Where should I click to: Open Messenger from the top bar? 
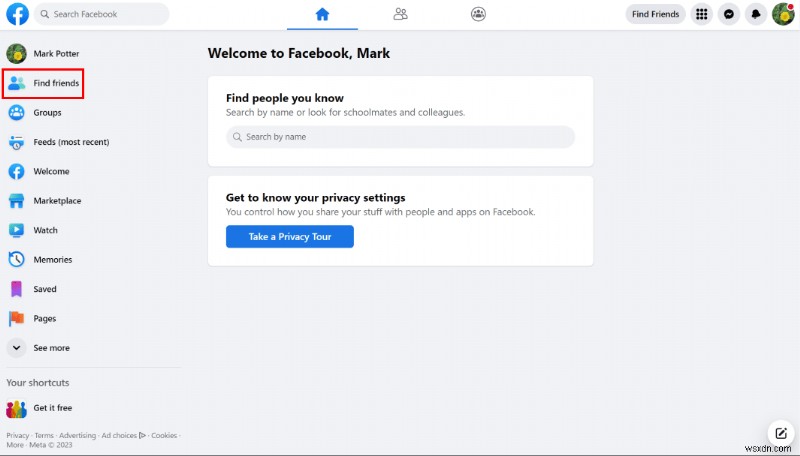[x=729, y=14]
